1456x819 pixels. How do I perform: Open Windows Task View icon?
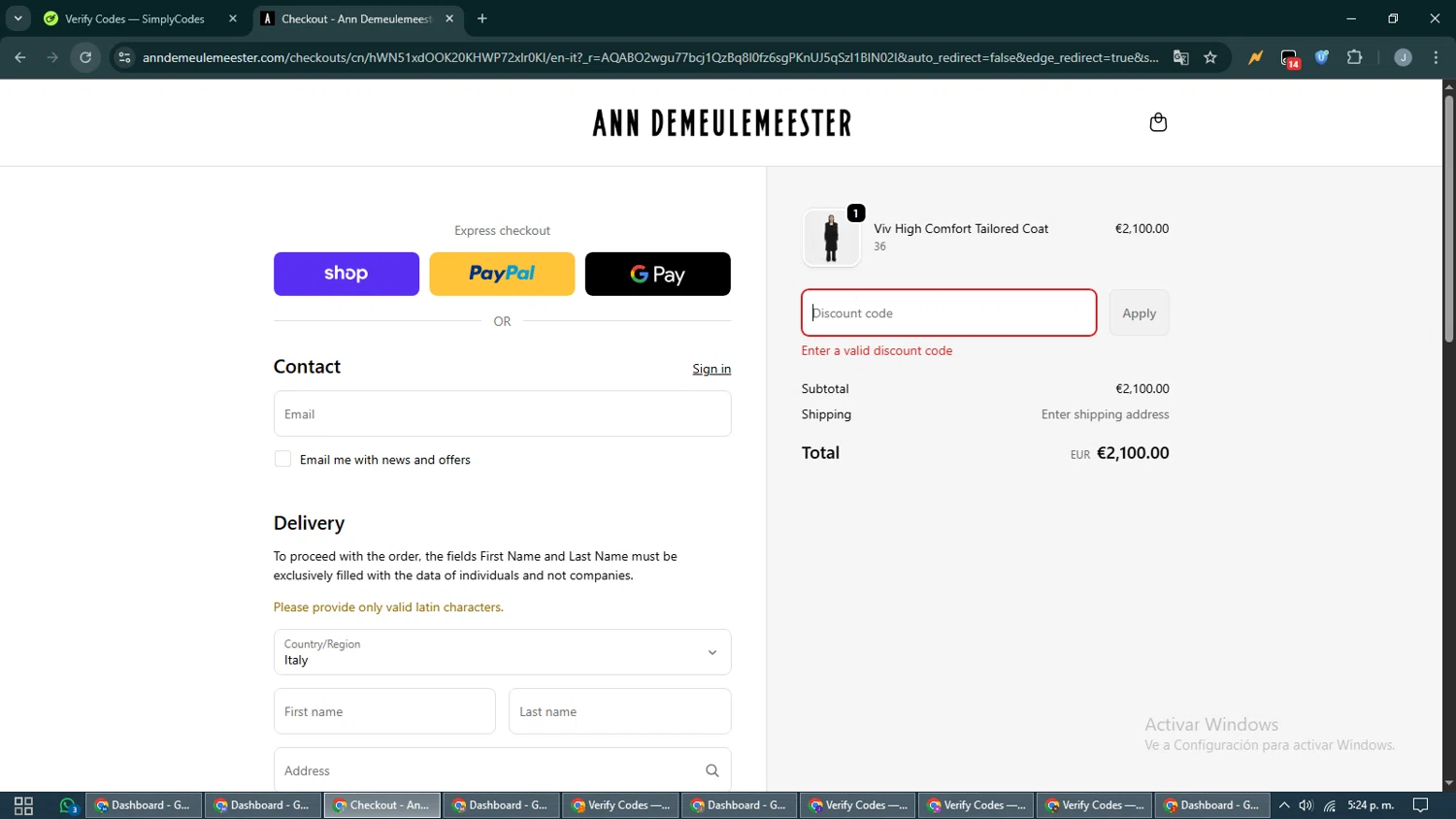point(23,805)
